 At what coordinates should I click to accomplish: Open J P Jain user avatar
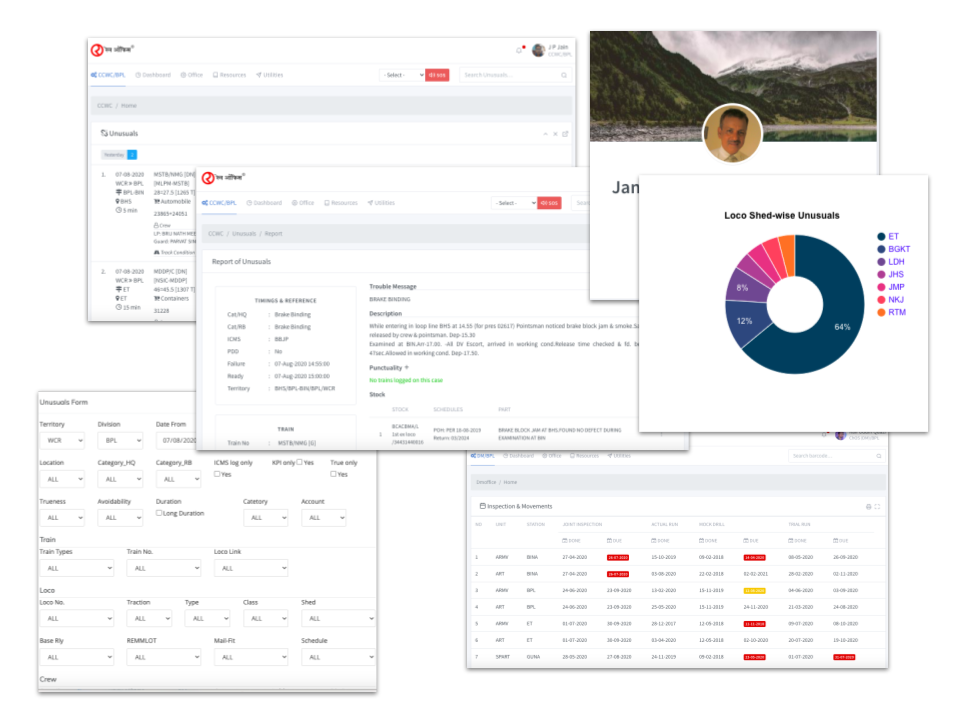coord(538,50)
